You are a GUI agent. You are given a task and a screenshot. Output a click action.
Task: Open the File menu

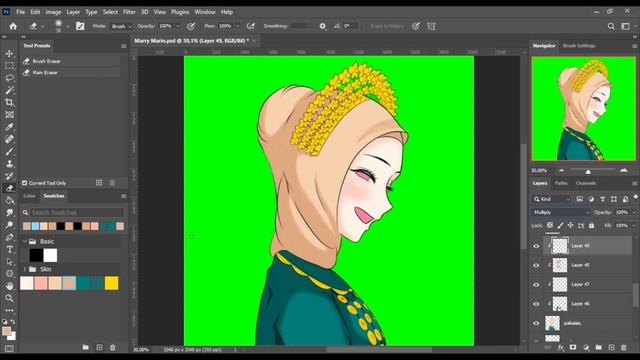pyautogui.click(x=20, y=12)
